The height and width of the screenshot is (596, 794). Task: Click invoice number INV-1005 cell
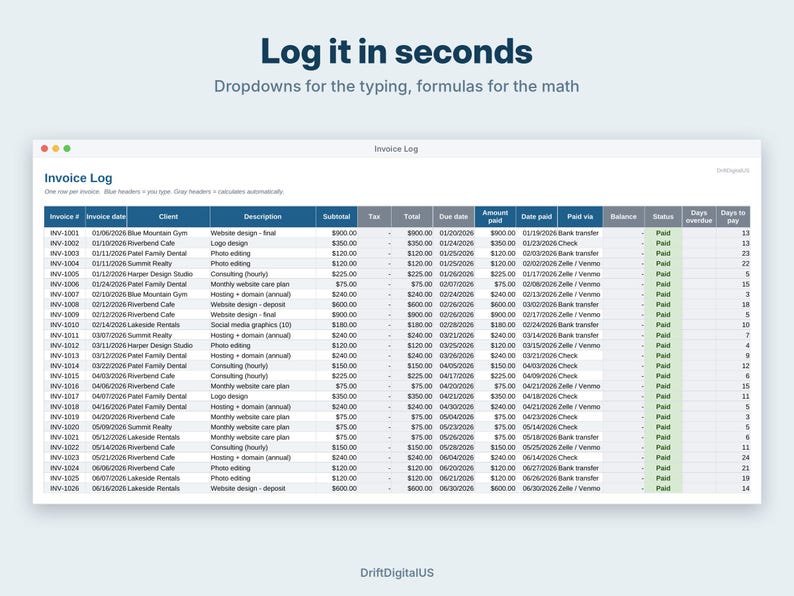click(x=65, y=274)
